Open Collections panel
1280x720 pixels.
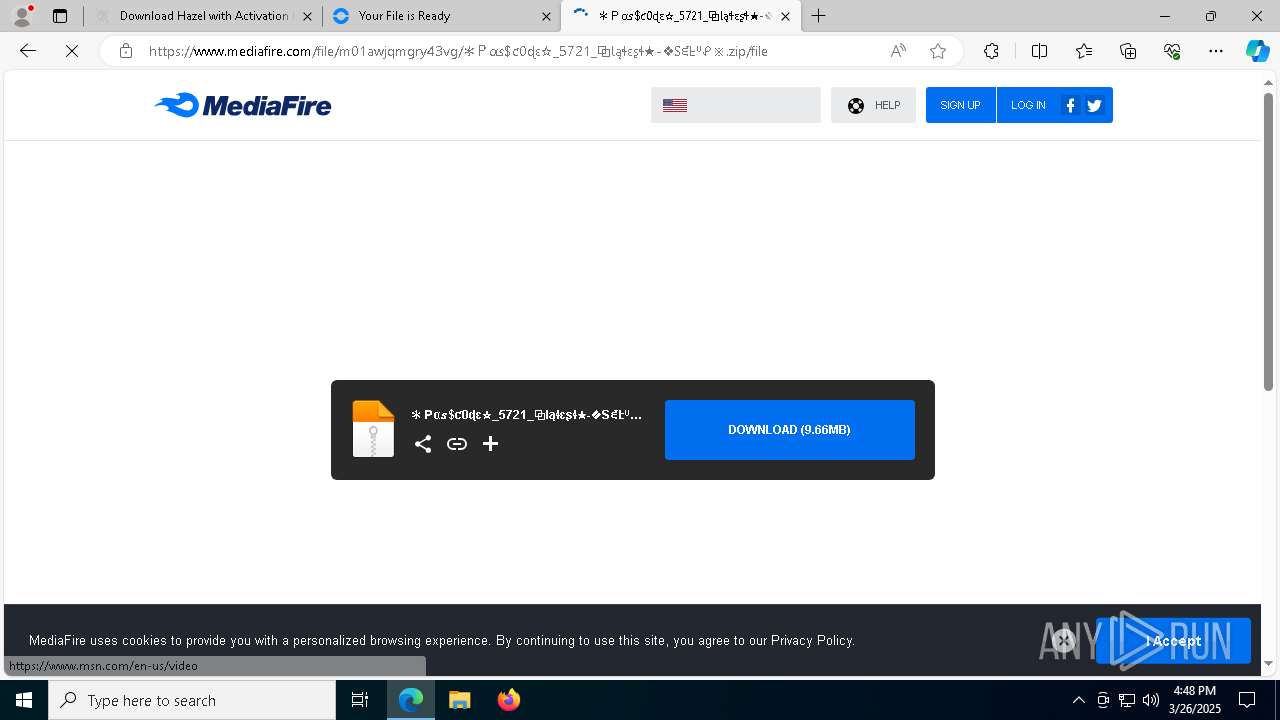pyautogui.click(x=1128, y=51)
